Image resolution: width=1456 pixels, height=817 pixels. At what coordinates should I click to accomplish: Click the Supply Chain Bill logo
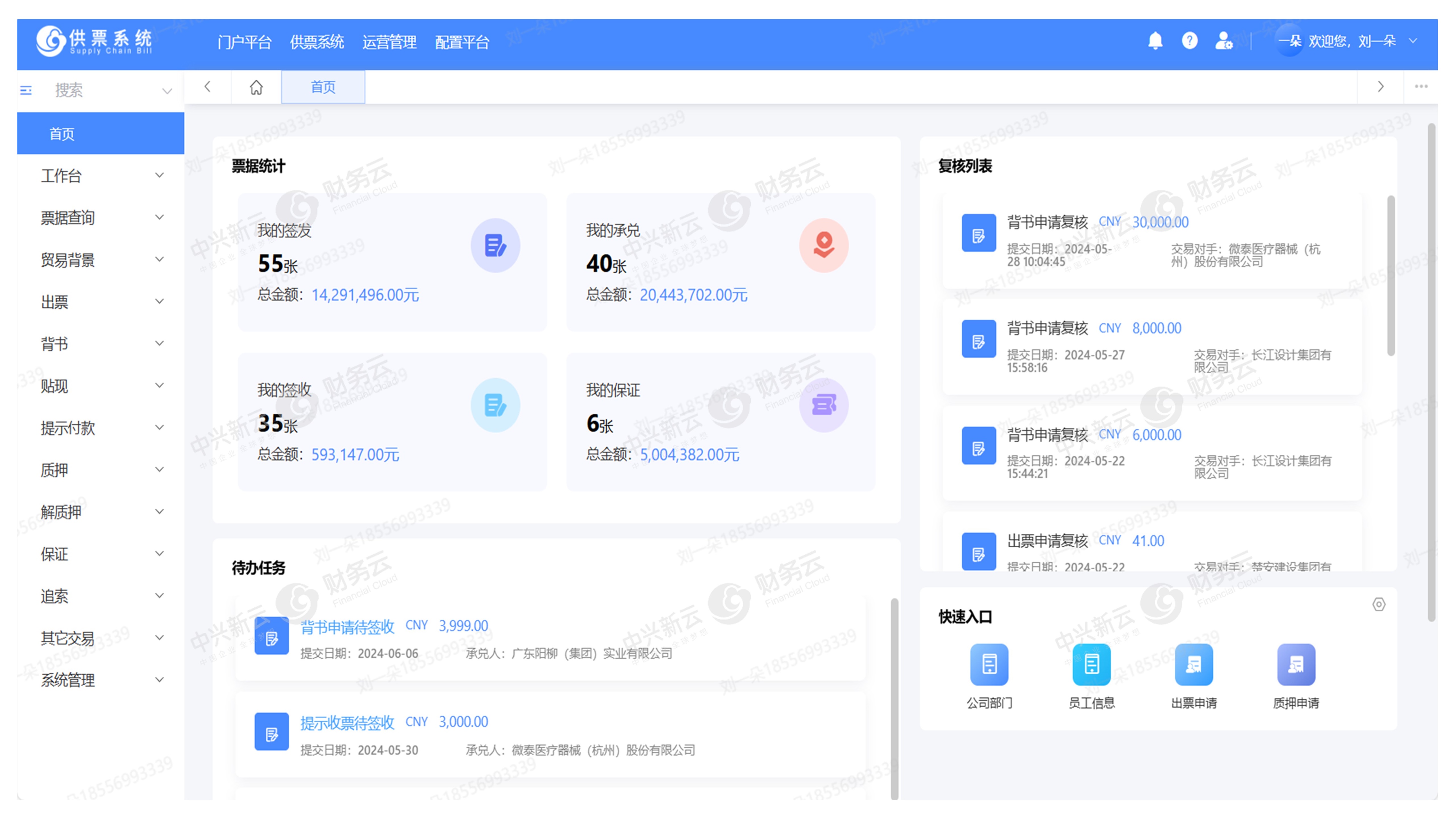(94, 41)
